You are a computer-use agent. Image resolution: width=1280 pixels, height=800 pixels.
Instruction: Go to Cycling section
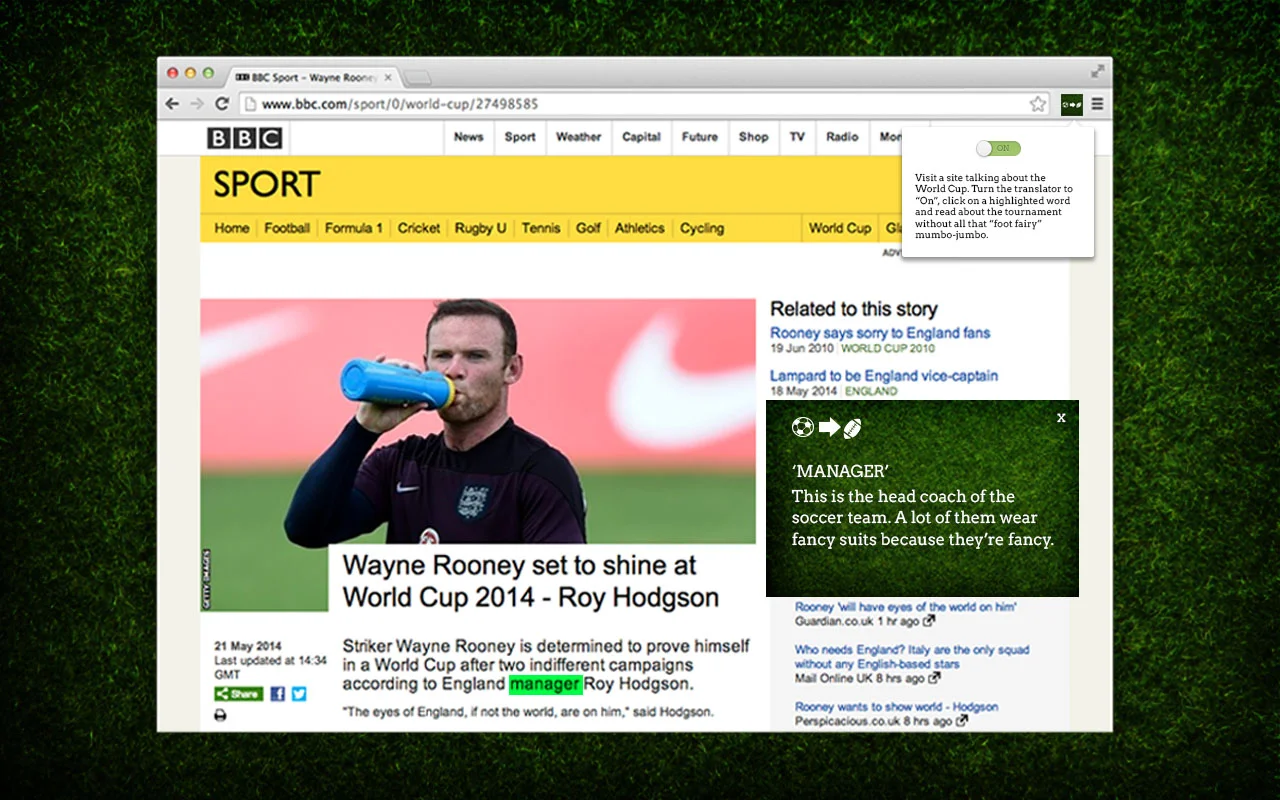(x=702, y=228)
